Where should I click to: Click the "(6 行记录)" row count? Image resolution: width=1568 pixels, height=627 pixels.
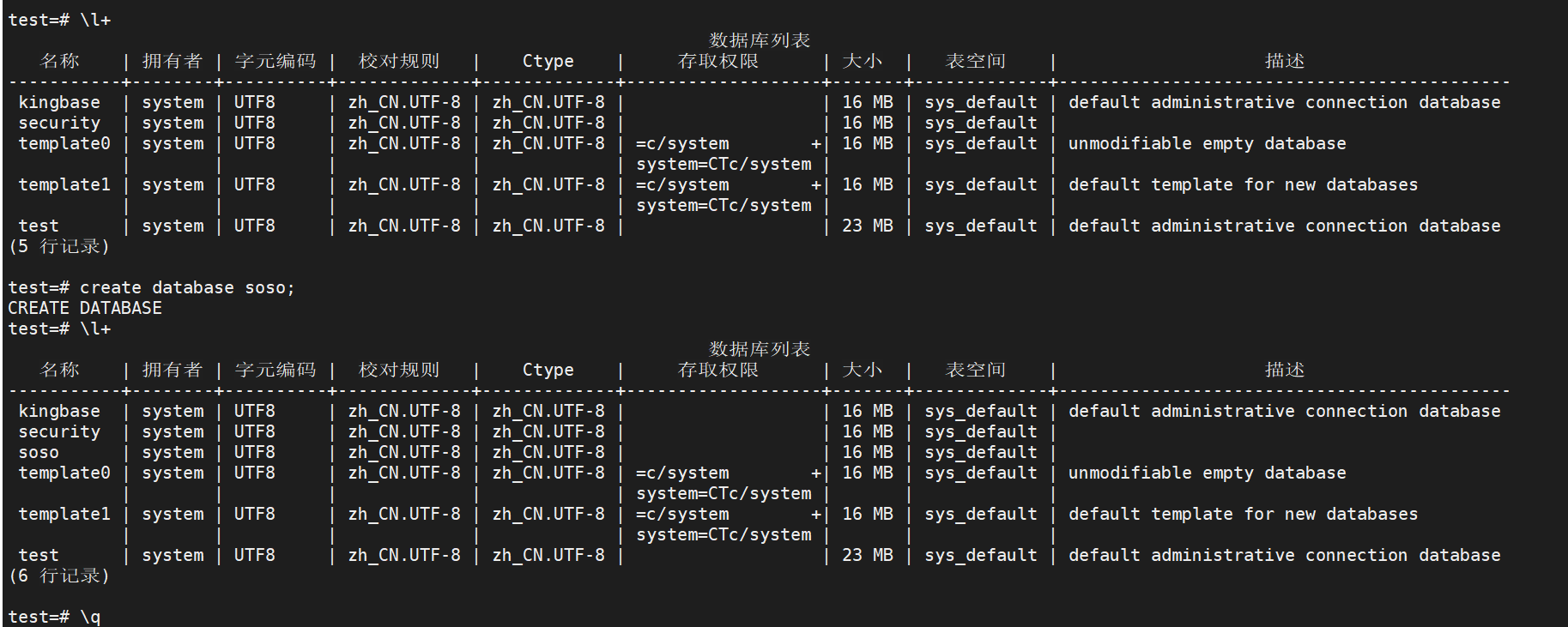point(59,576)
